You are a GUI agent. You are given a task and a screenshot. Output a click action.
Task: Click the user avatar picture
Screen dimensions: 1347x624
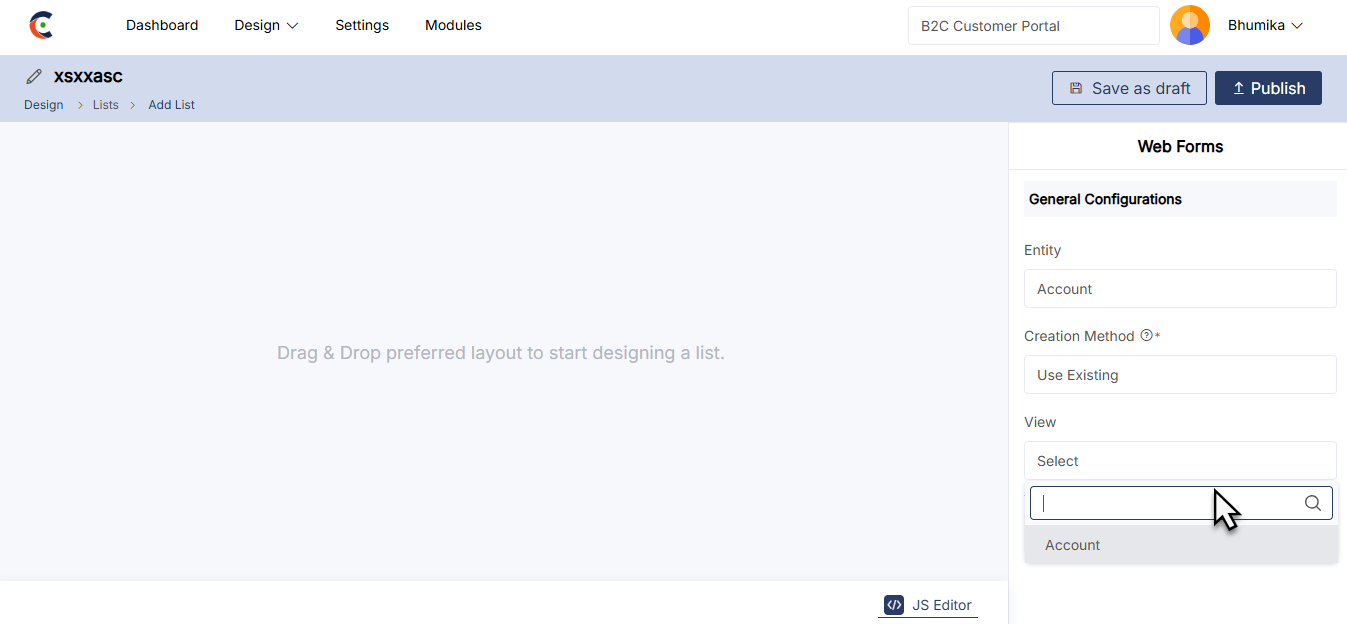tap(1189, 26)
